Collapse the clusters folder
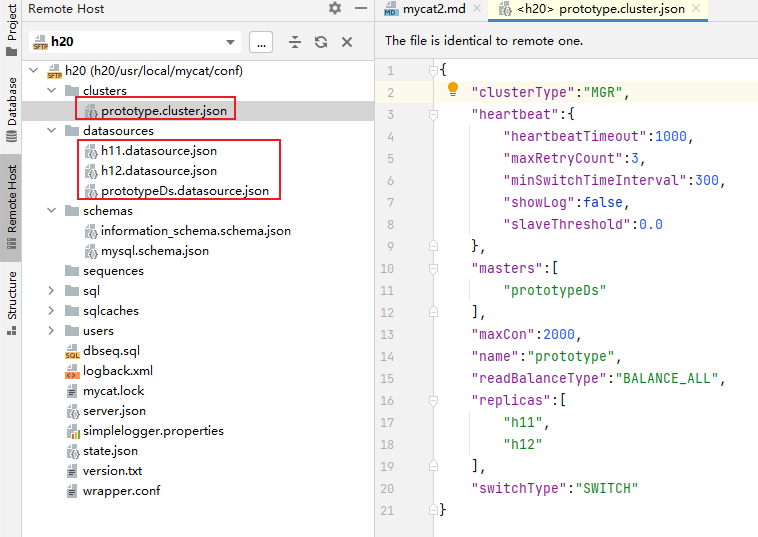 tap(51, 90)
